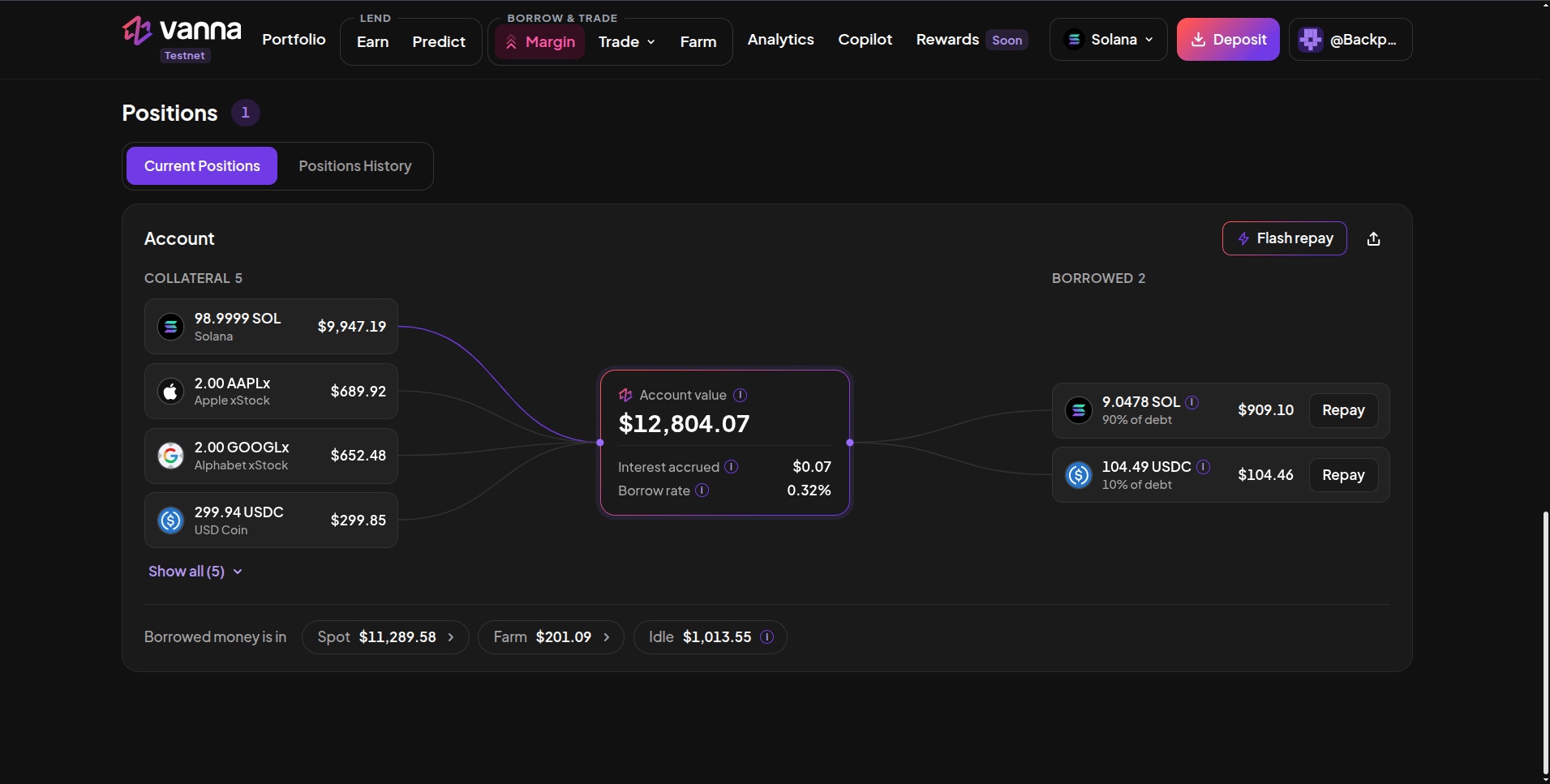Open the Copilot page
1550x784 pixels.
click(x=865, y=40)
